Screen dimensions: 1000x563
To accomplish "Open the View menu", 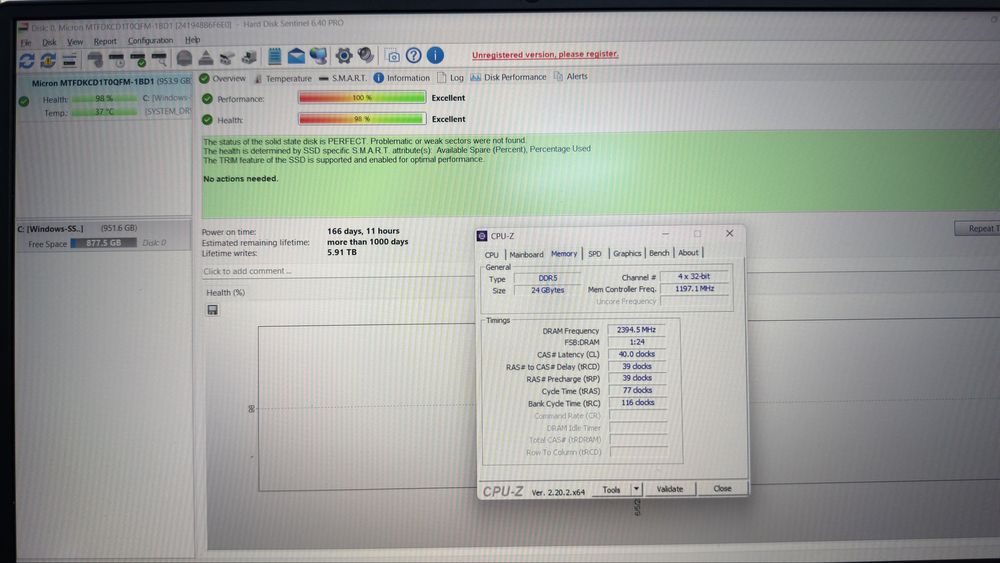I will click(x=75, y=41).
